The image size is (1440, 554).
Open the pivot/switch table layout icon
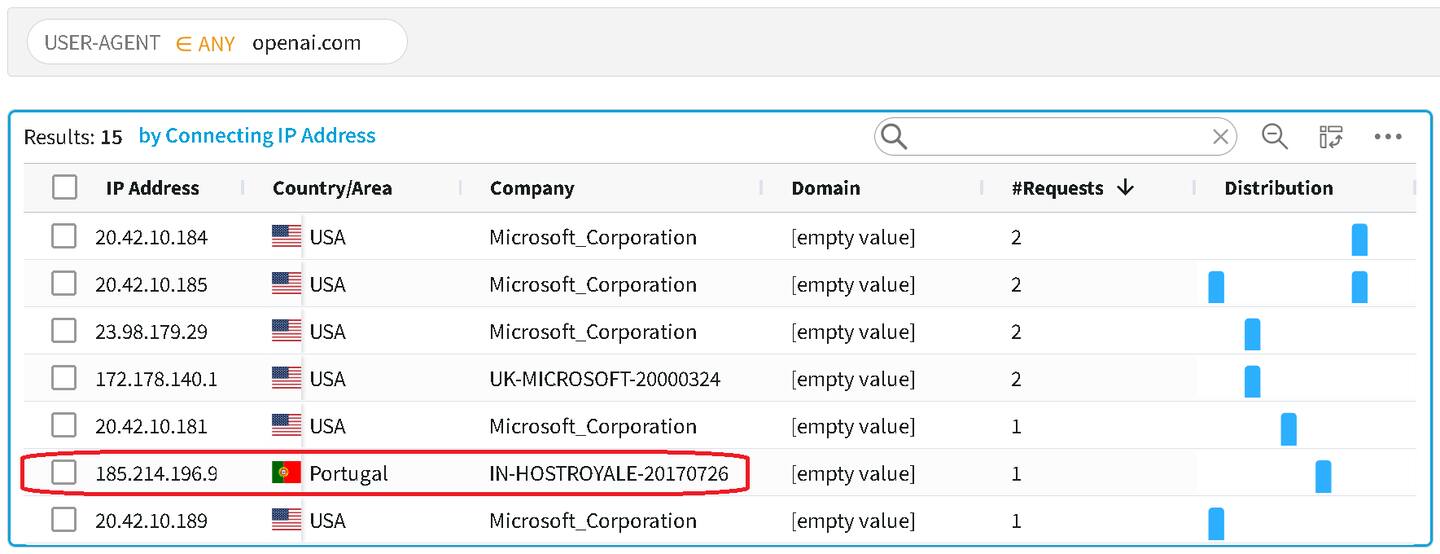[x=1330, y=137]
